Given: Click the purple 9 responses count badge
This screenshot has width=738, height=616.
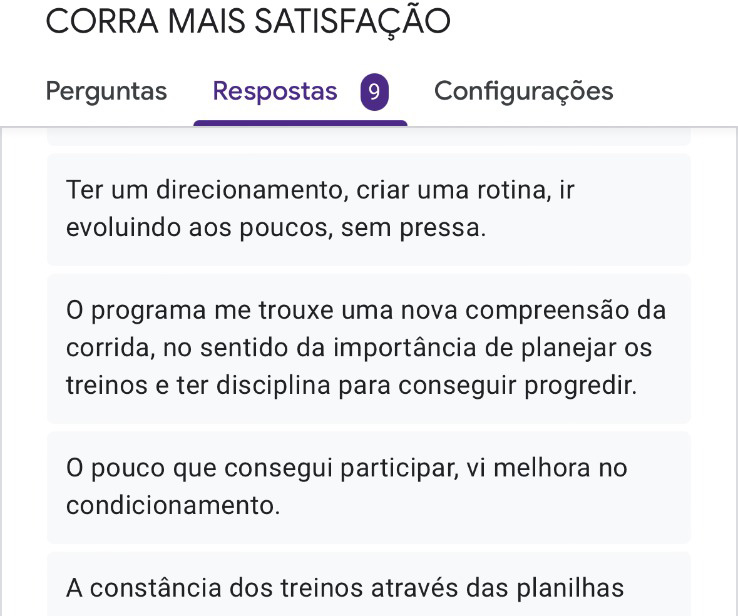Looking at the screenshot, I should (374, 93).
